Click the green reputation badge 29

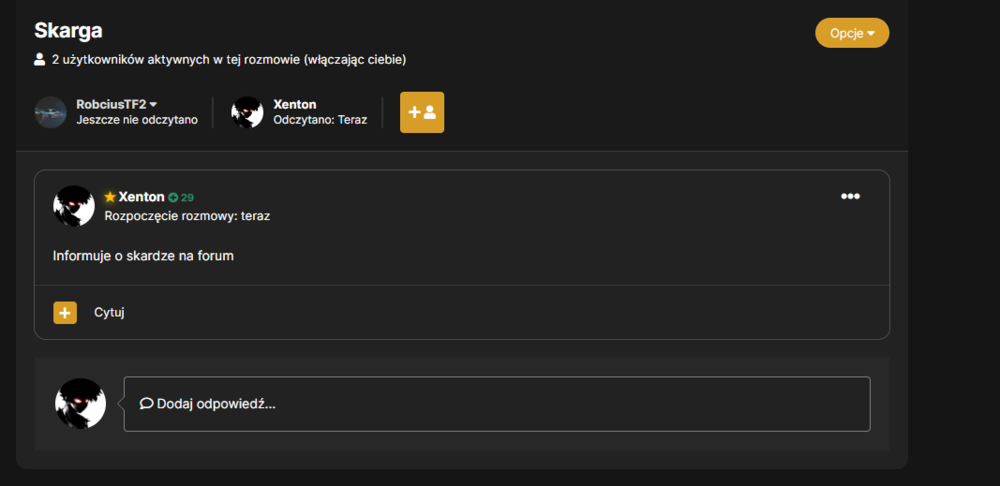181,198
